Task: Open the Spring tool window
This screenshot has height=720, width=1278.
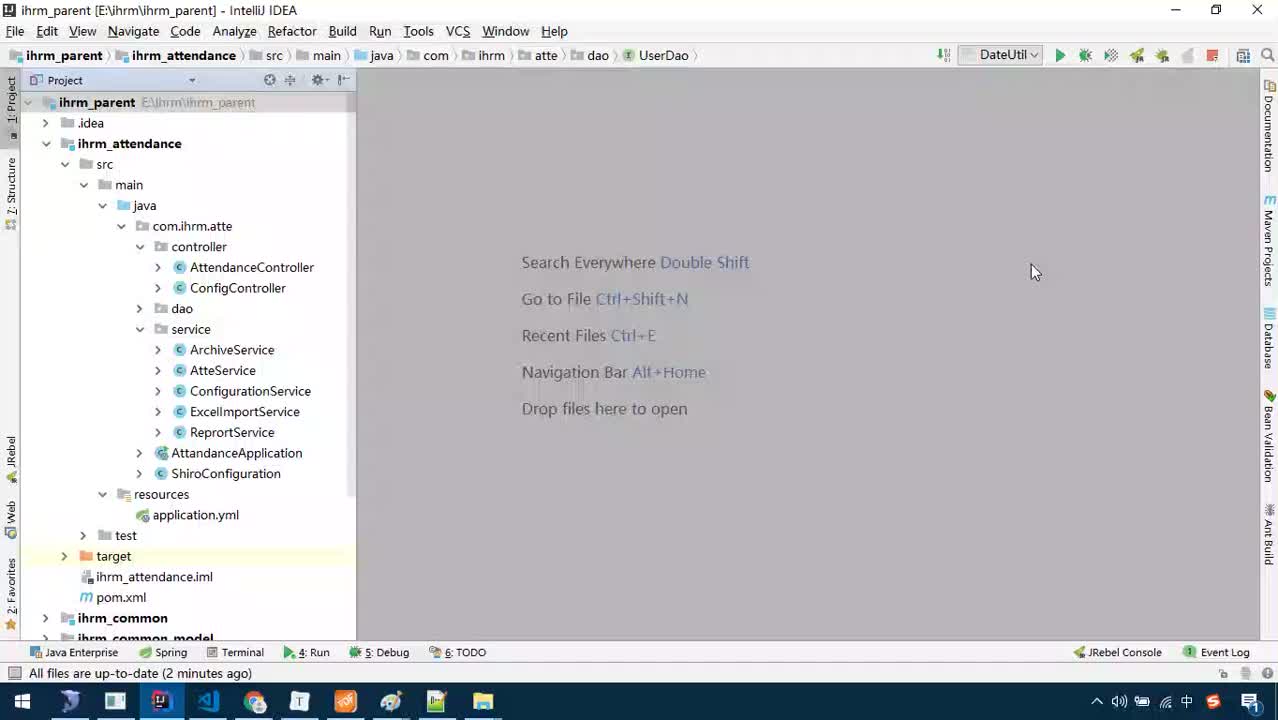Action: [x=163, y=652]
